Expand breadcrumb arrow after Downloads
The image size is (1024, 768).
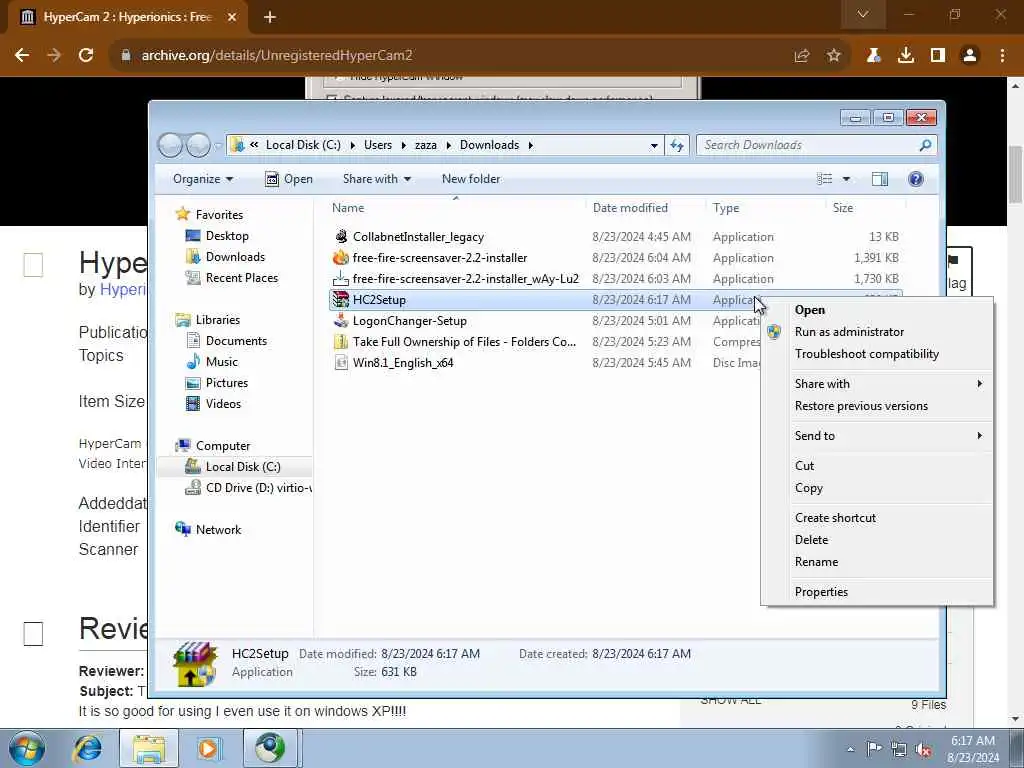tap(530, 145)
